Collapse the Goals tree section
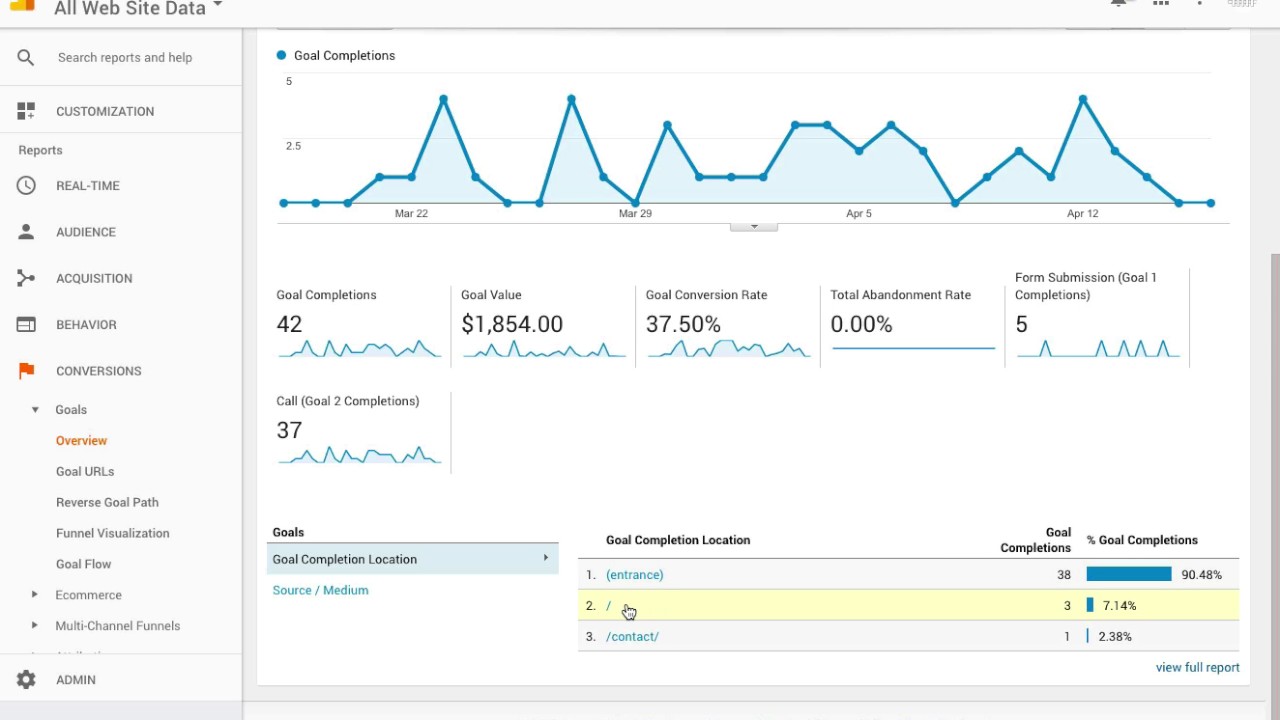Image resolution: width=1280 pixels, height=720 pixels. click(35, 410)
